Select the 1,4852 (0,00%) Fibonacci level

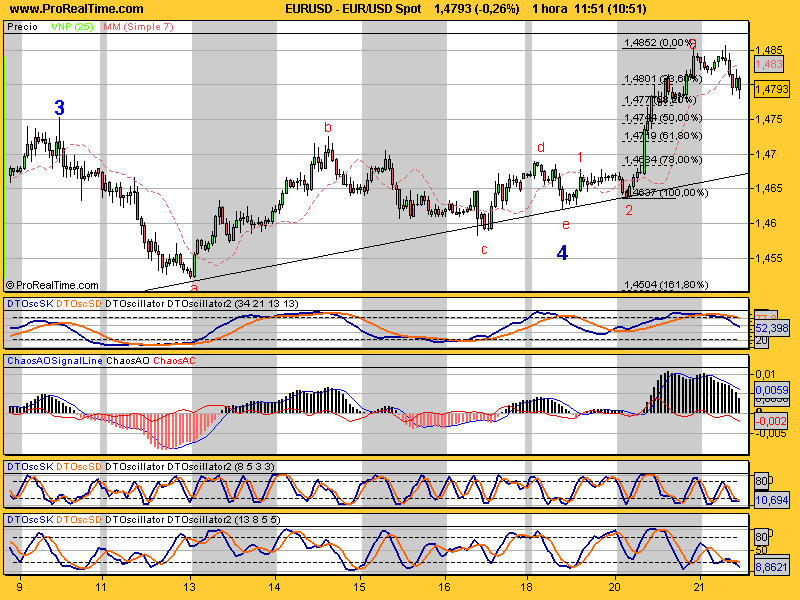coord(658,42)
